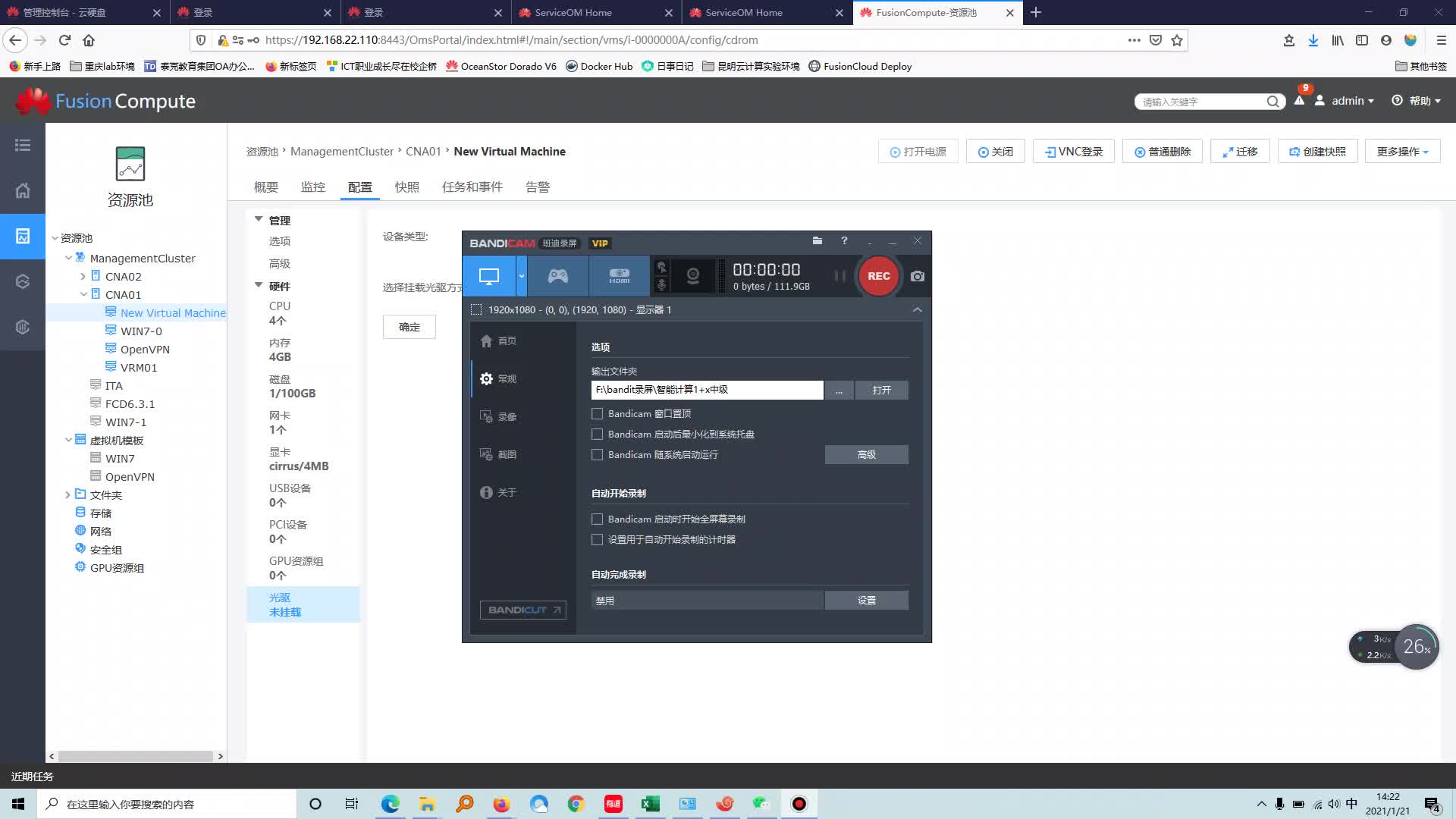
Task: Open the 帮助 help dropdown
Action: pos(1417,101)
